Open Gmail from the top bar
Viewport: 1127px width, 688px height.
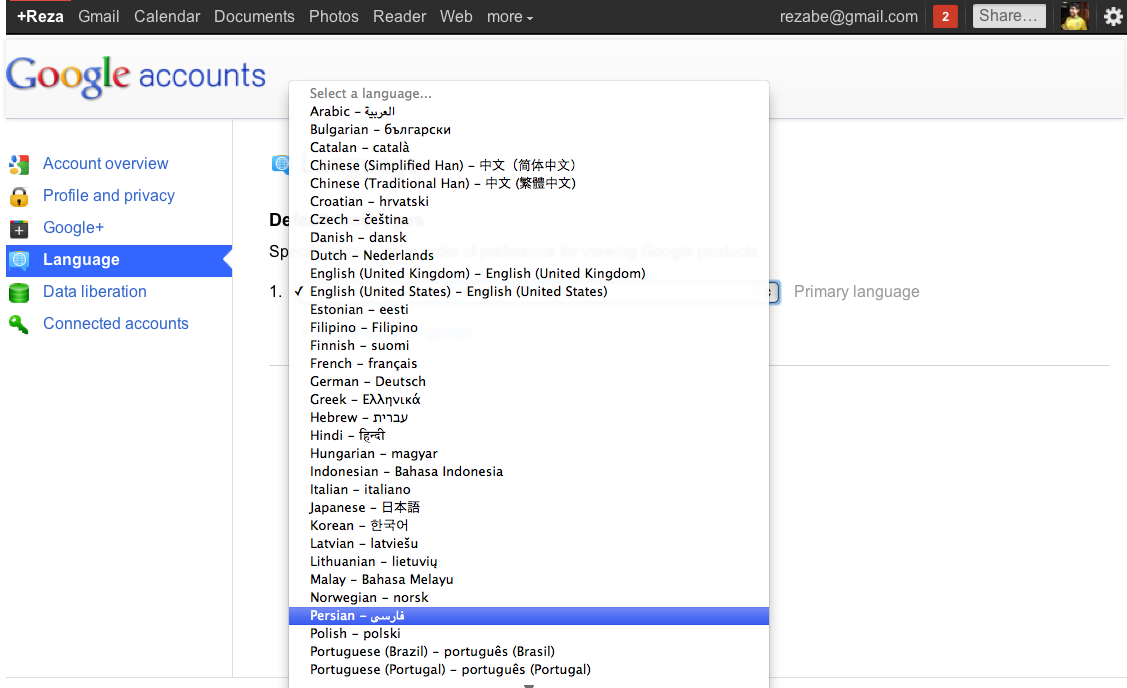98,17
